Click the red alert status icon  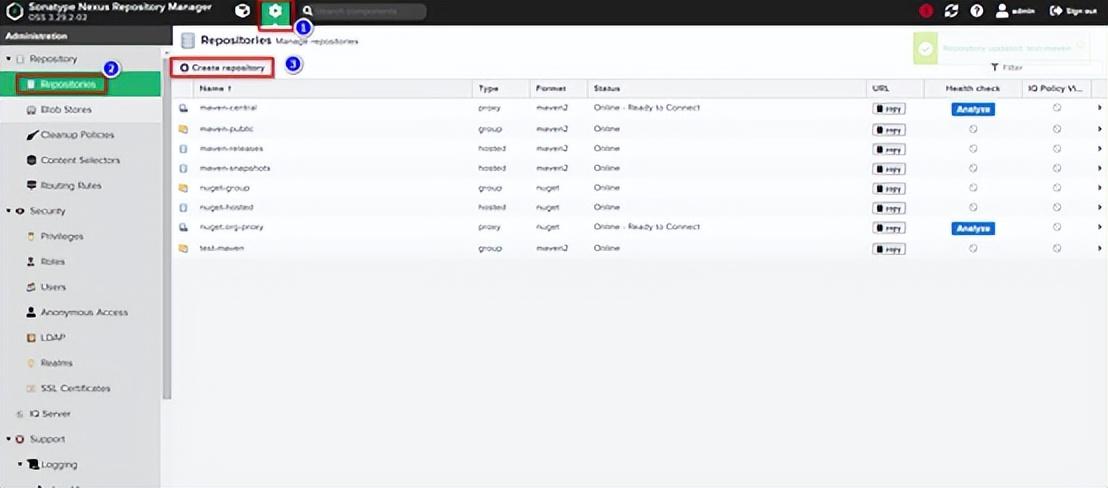[x=926, y=11]
